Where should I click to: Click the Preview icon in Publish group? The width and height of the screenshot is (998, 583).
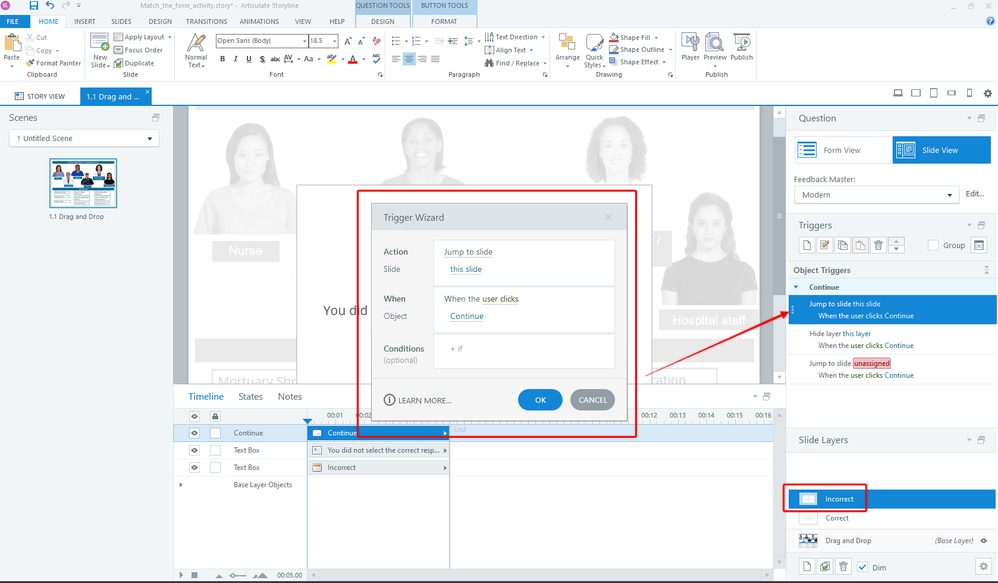(714, 46)
